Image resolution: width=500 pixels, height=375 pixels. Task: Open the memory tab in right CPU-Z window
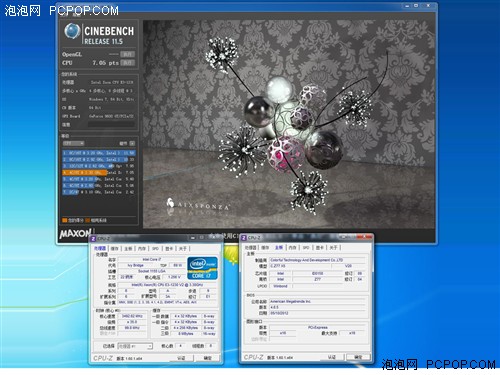[292, 248]
